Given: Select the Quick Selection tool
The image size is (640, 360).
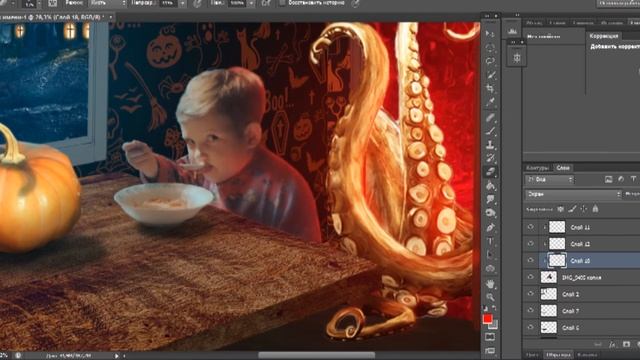Looking at the screenshot, I should click(x=490, y=75).
